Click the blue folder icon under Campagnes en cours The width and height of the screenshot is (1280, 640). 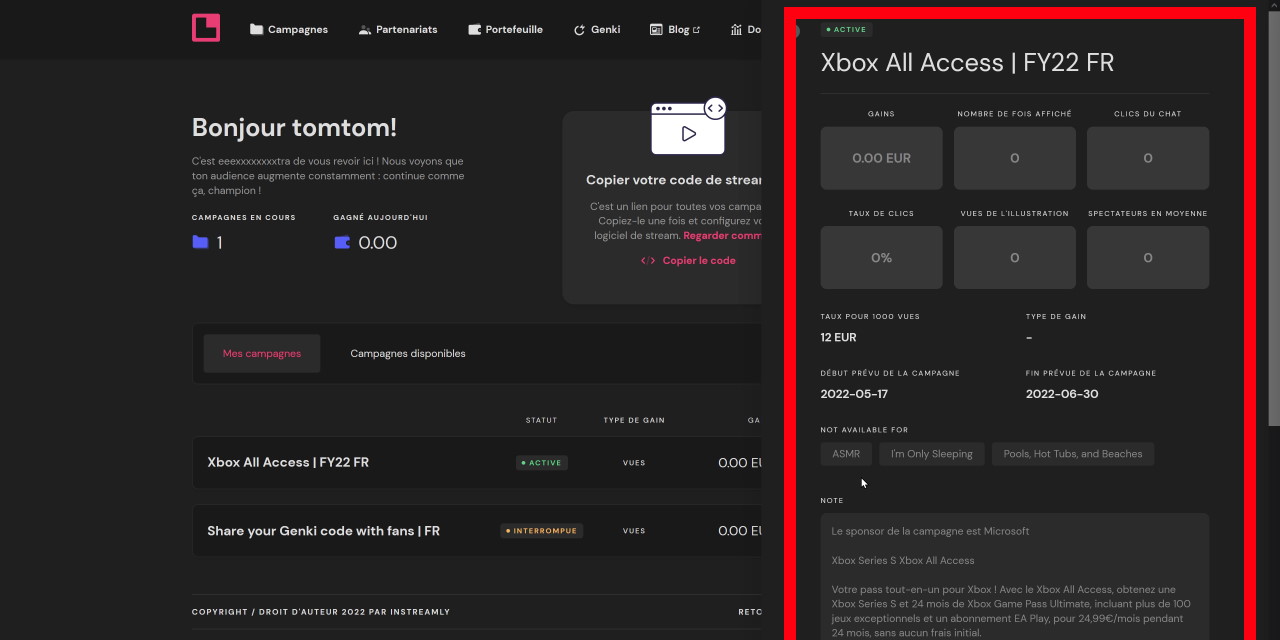[200, 242]
